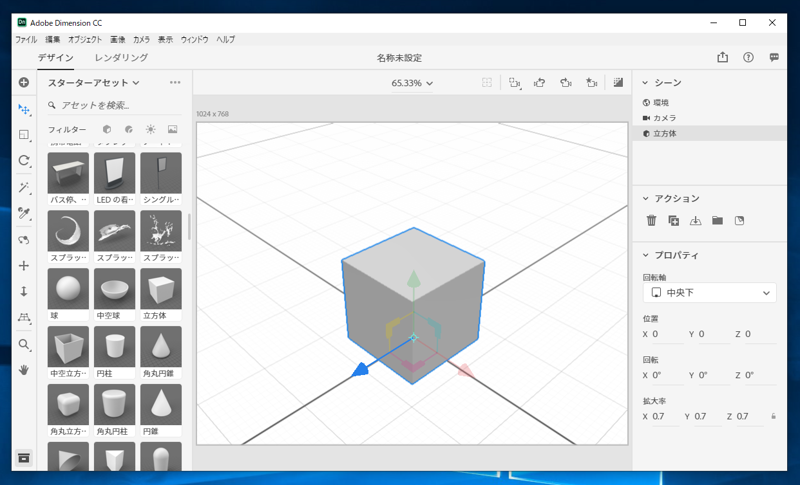This screenshot has width=800, height=485.
Task: Open the assets panel three-dot menu
Action: coord(175,83)
